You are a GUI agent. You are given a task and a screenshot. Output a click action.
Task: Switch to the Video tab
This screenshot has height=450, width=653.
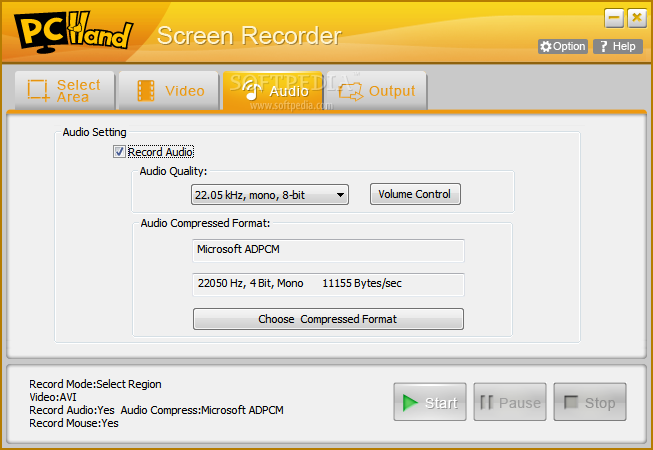coord(169,90)
